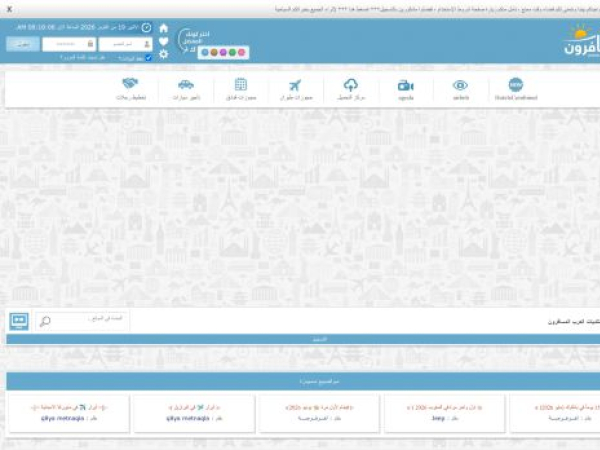Image resolution: width=600 pixels, height=450 pixels.
Task: Select the purple theme color circle
Action: pyautogui.click(x=223, y=52)
